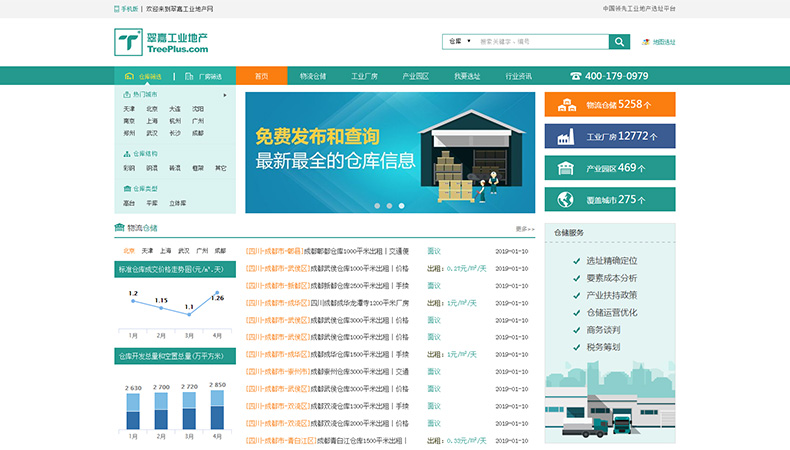Open the 仓库 search category dropdown

point(459,42)
